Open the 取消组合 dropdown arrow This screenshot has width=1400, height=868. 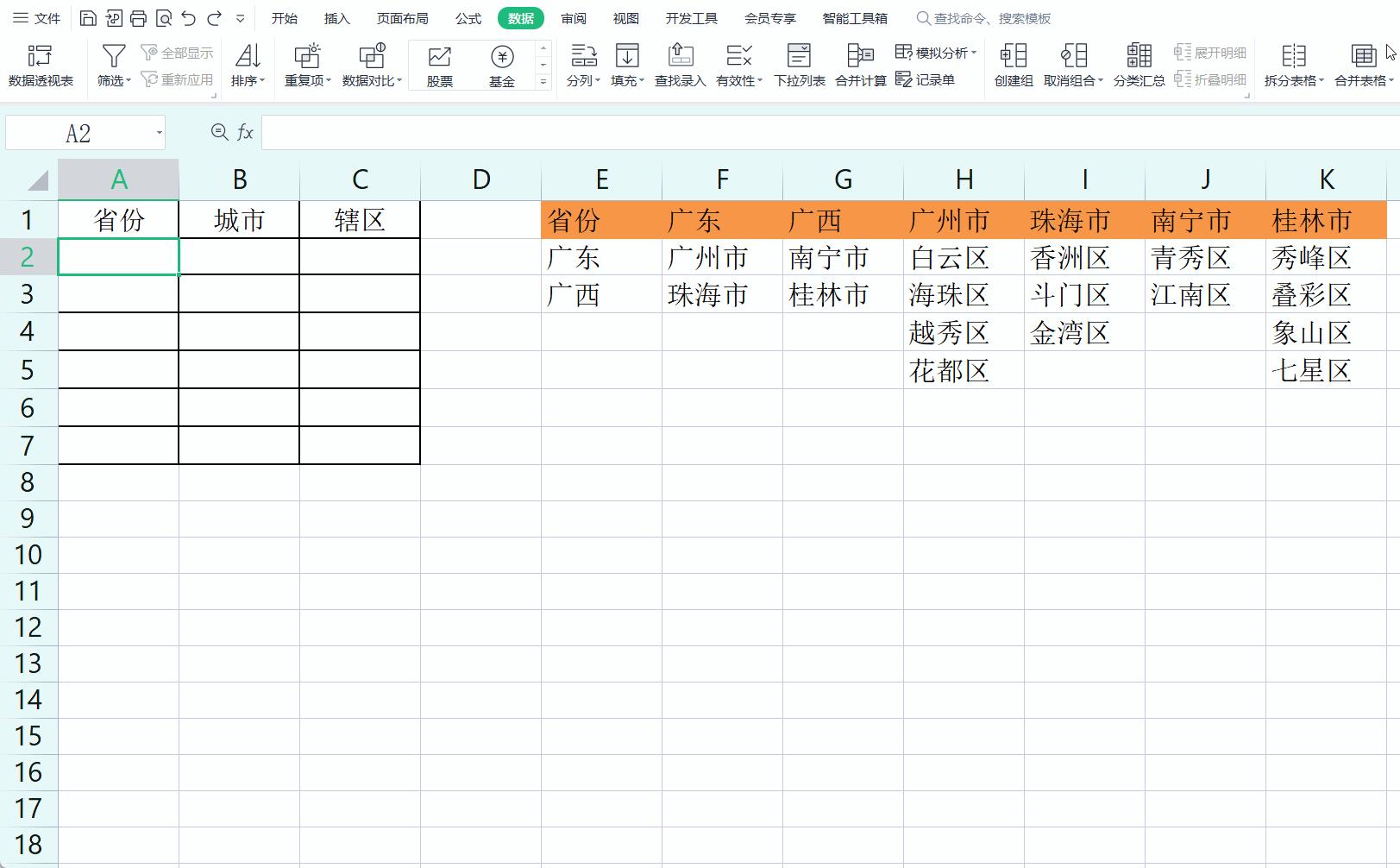(x=1101, y=81)
